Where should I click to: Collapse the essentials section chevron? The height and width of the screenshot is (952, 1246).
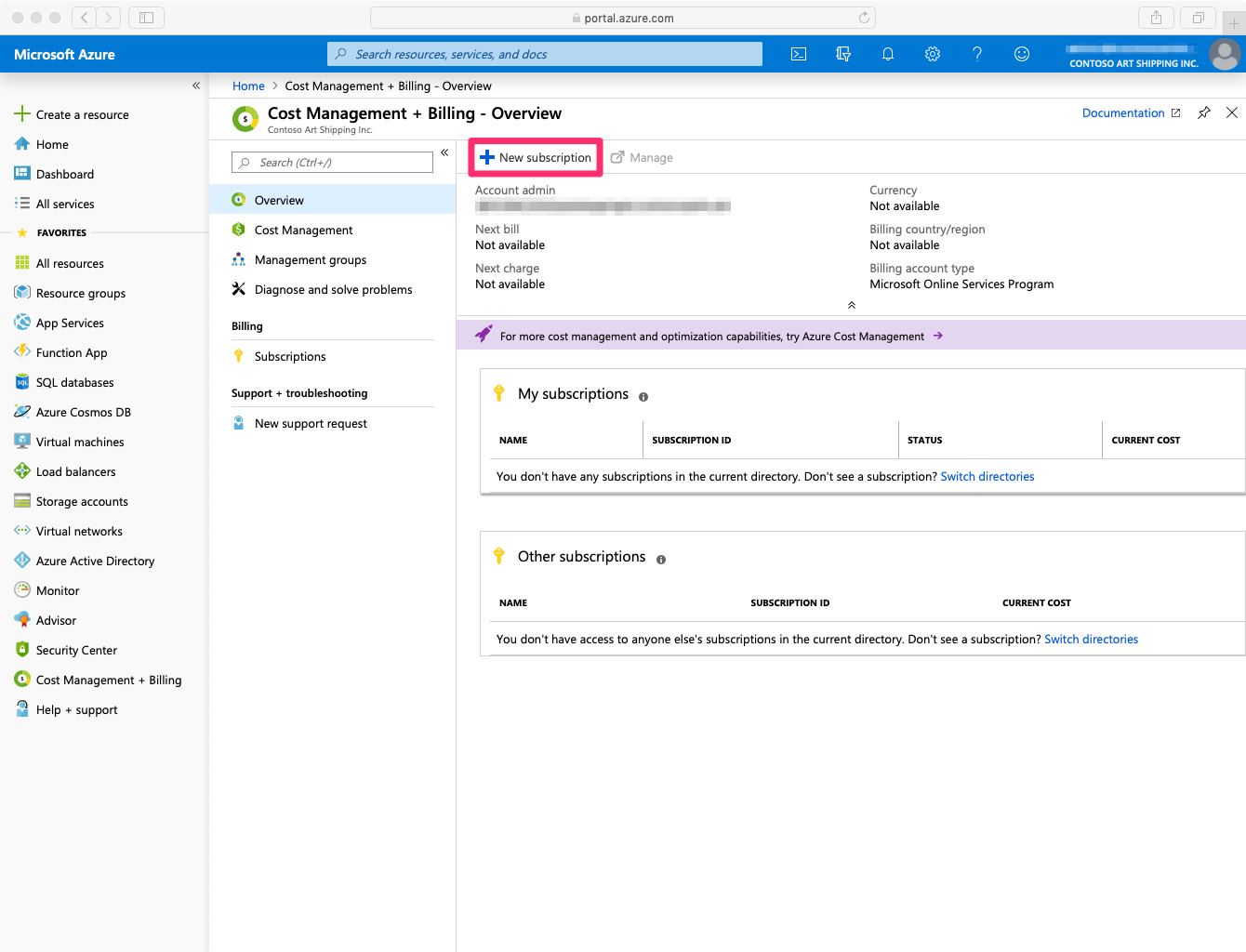click(852, 305)
